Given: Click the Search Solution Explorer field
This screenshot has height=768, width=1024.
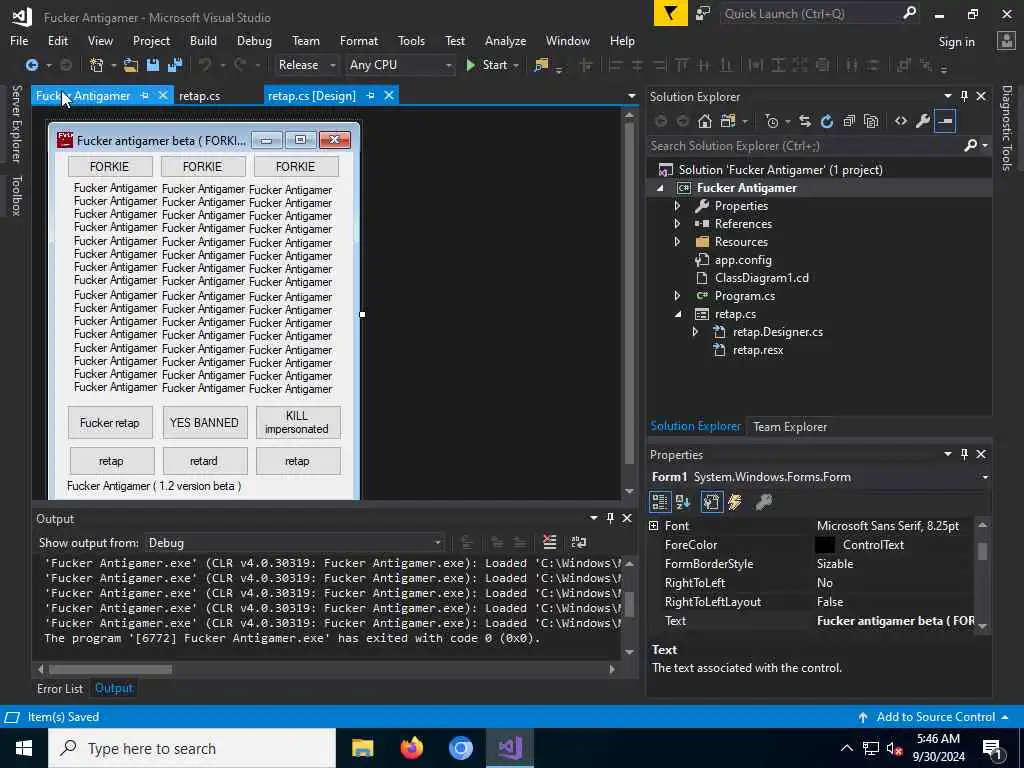Looking at the screenshot, I should (805, 146).
